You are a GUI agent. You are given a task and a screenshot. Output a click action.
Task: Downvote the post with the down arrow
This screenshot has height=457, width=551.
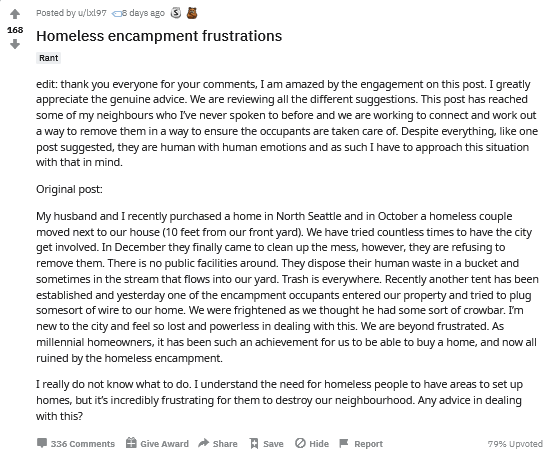click(15, 44)
